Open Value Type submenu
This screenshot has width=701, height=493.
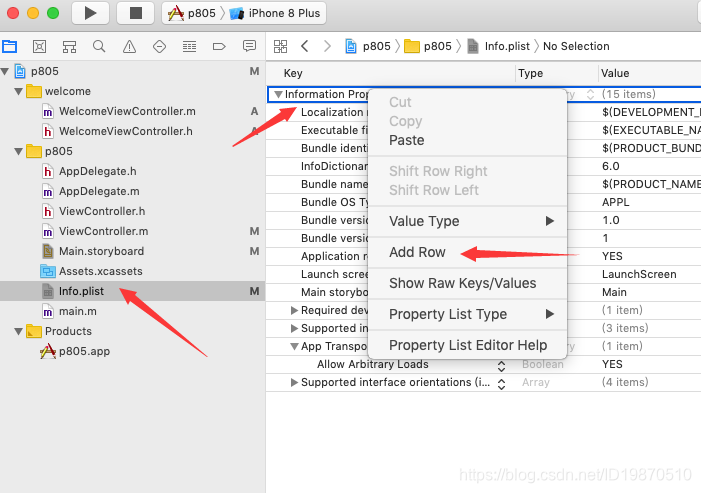467,221
